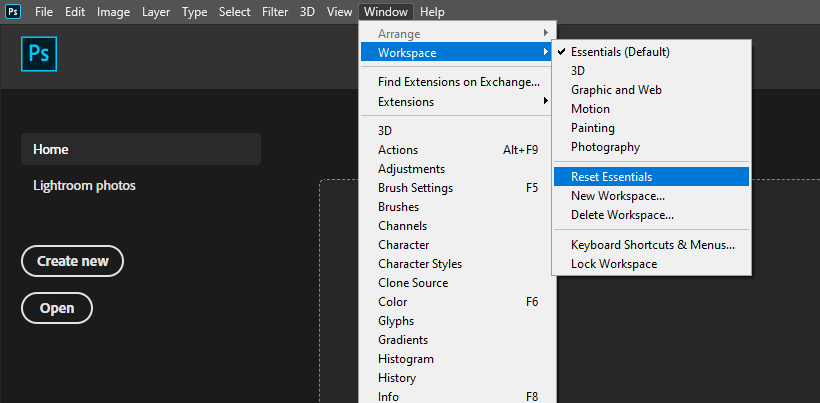Open Lightroom photos in the sidebar
This screenshot has height=403, width=820.
84,185
